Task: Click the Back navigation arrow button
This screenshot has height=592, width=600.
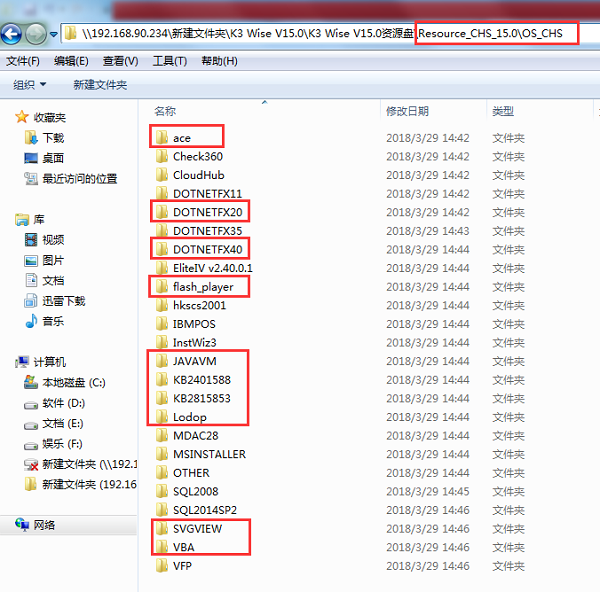Action: point(13,34)
